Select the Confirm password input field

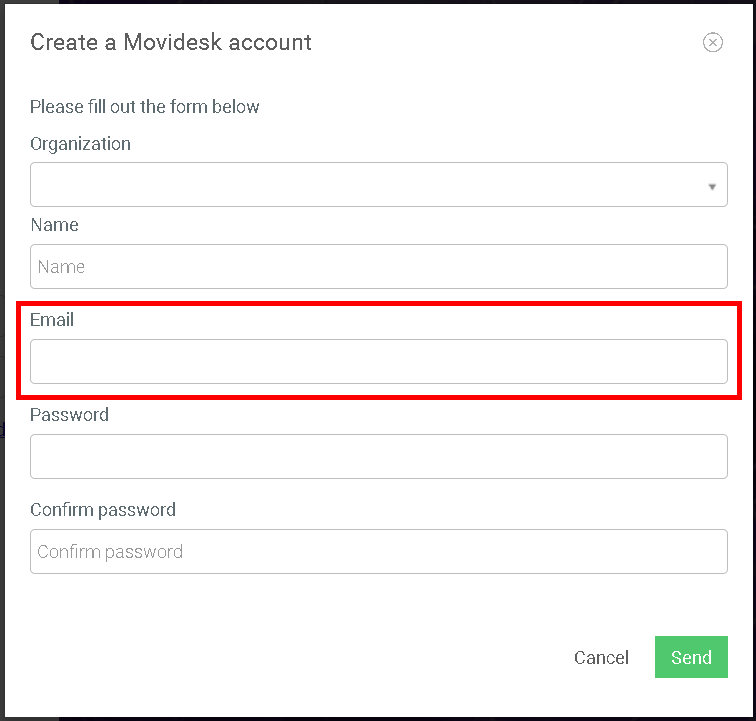click(x=378, y=552)
